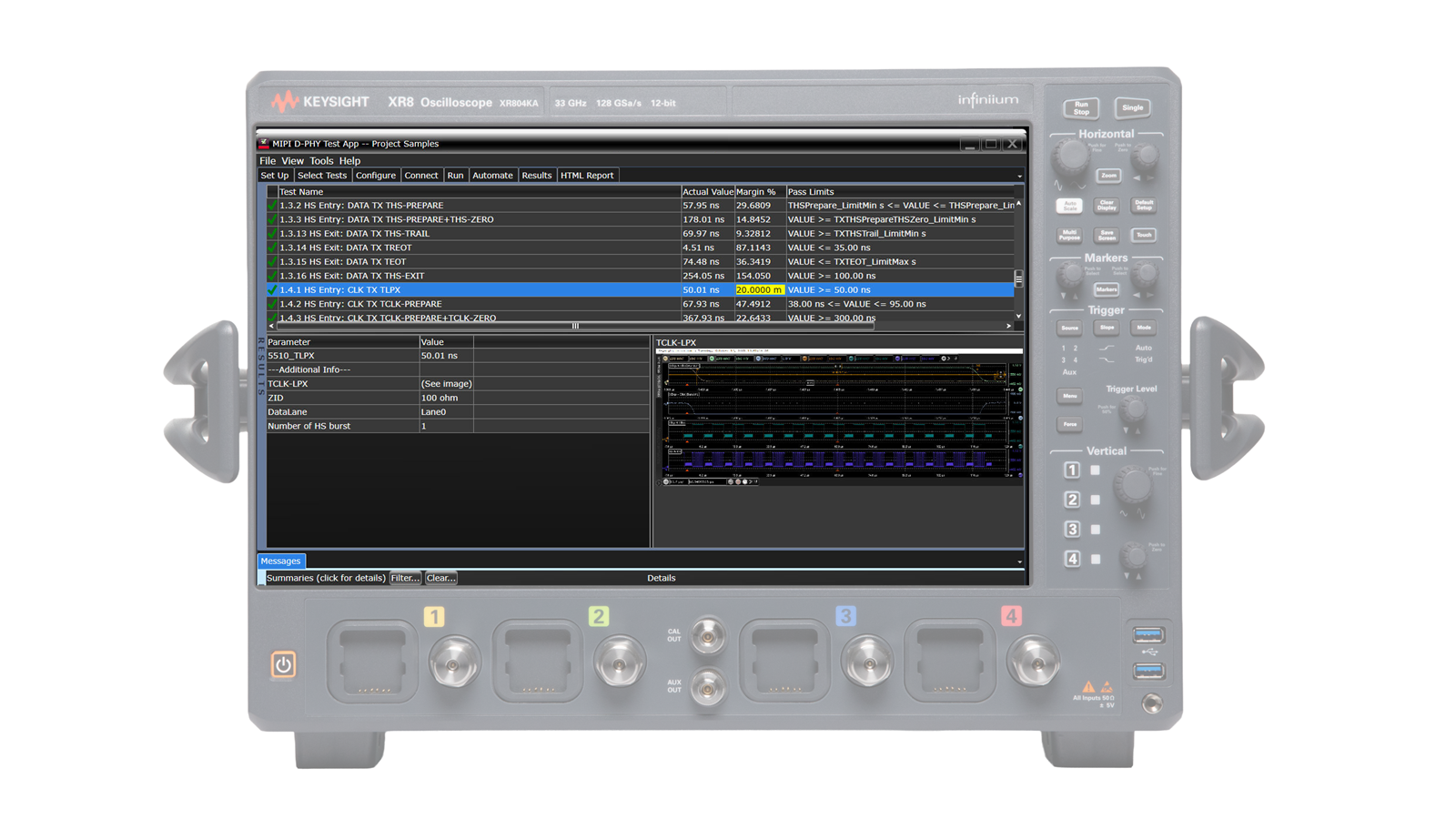Select the Results tab

coord(537,176)
